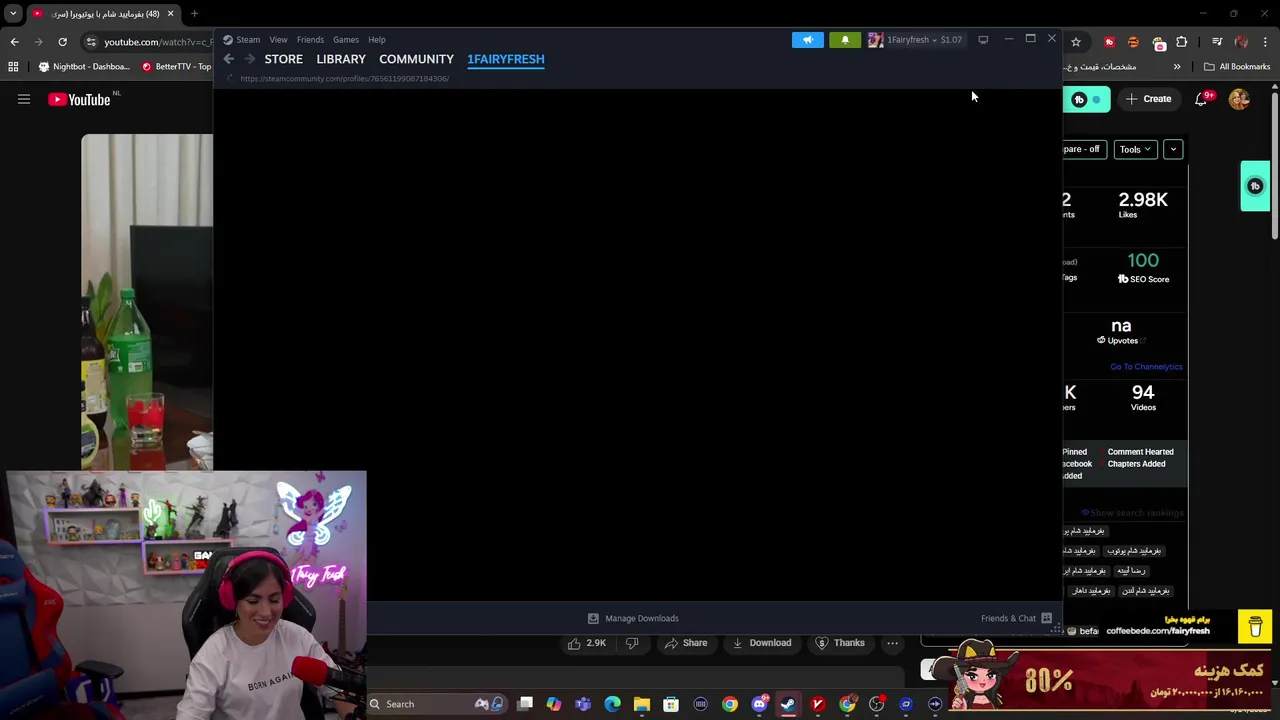Screen dimensions: 1280x720
Task: Share the YouTube video
Action: (686, 643)
